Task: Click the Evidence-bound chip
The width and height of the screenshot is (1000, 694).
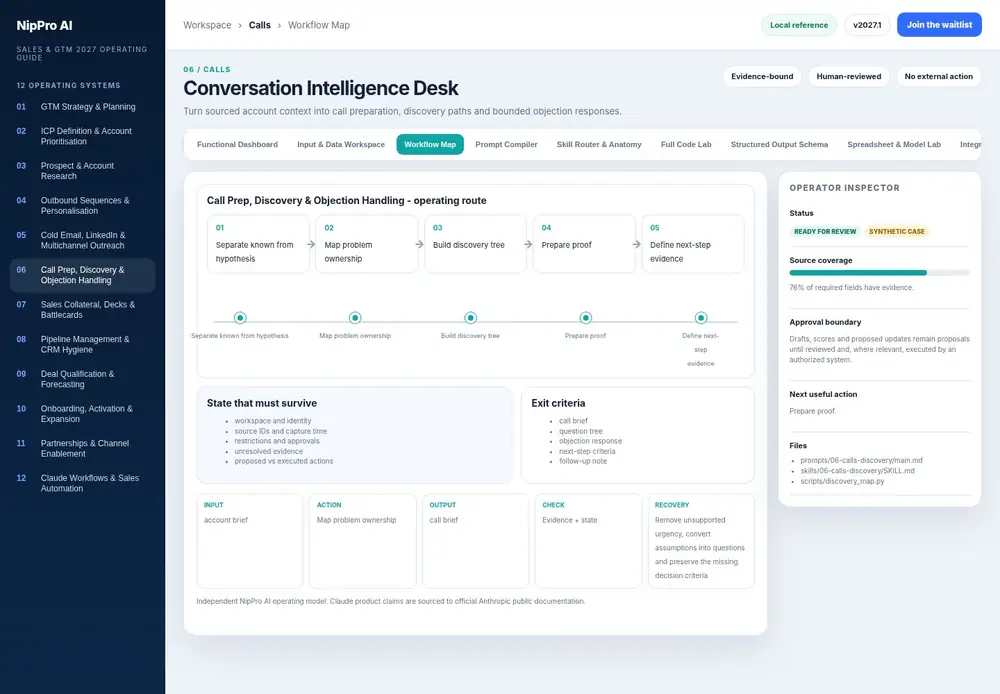Action: [762, 77]
